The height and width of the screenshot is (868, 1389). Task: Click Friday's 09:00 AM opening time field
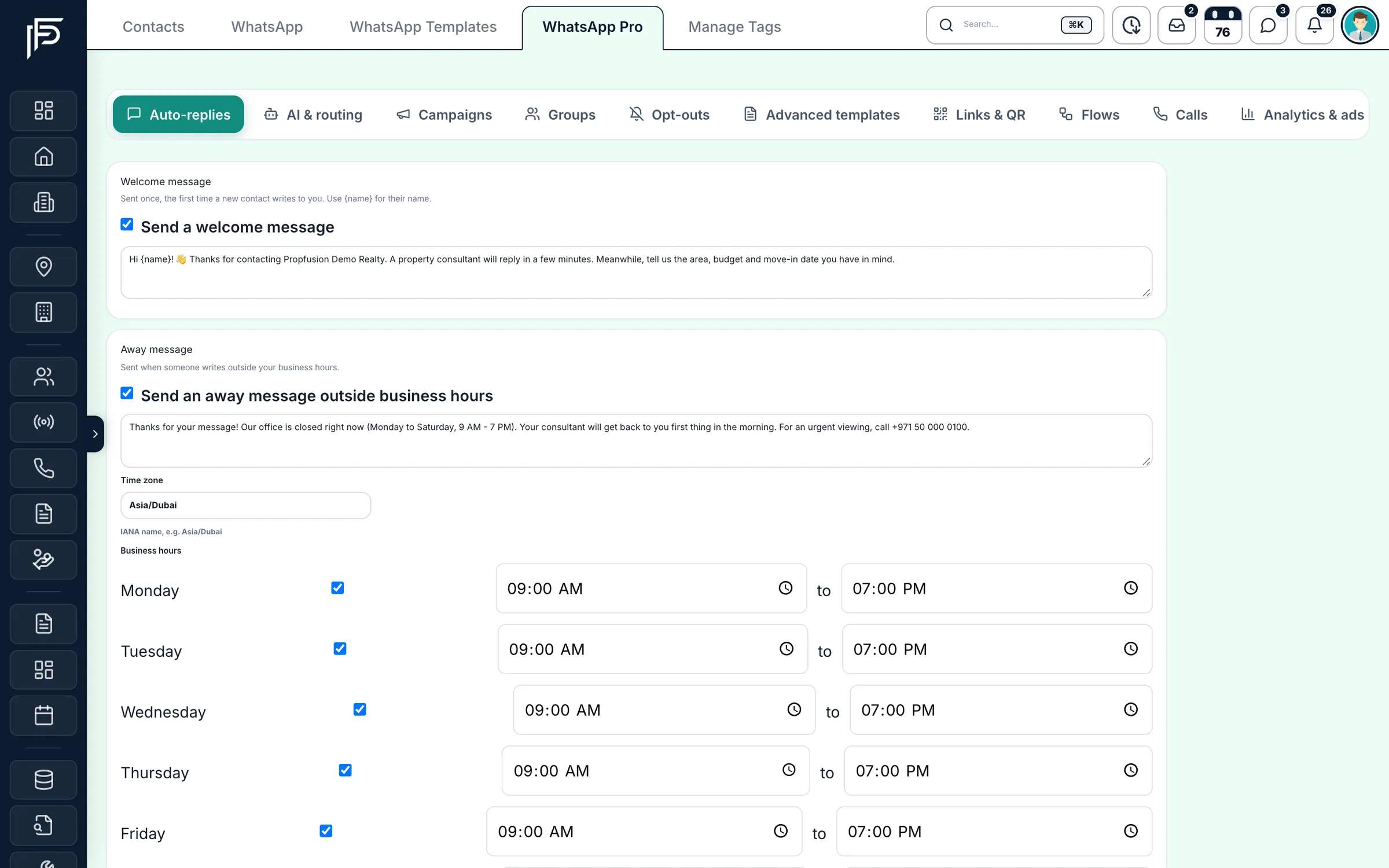[x=644, y=832]
